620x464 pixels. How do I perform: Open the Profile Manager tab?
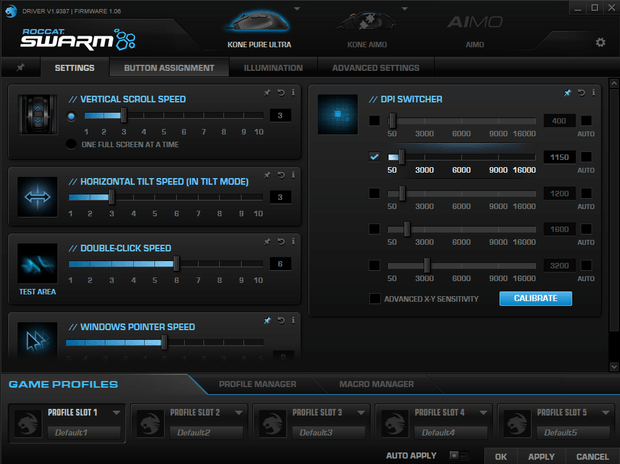pos(257,384)
